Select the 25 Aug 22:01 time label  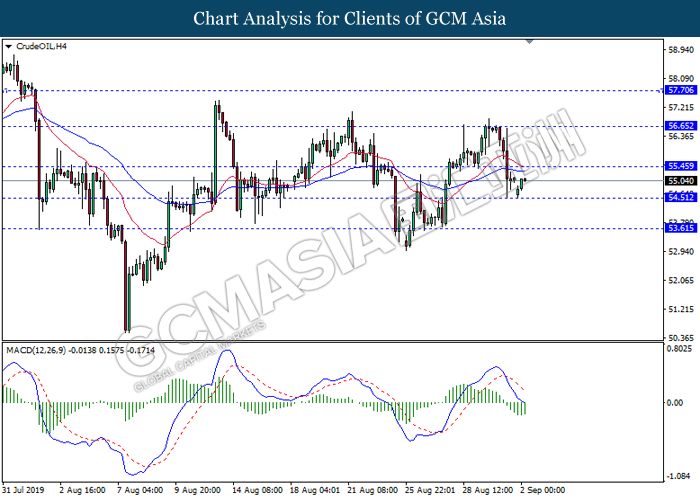click(430, 490)
